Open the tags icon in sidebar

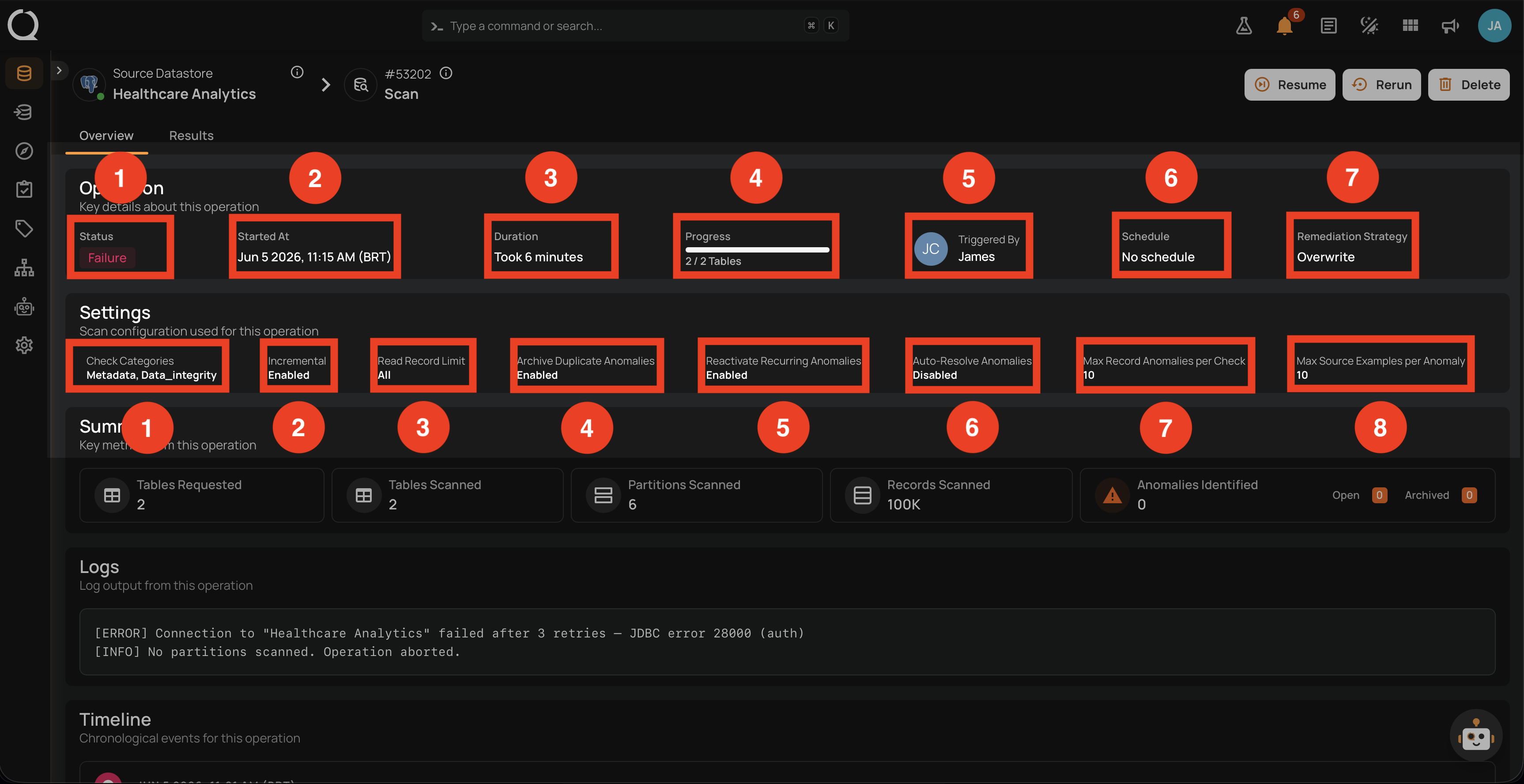[x=24, y=228]
